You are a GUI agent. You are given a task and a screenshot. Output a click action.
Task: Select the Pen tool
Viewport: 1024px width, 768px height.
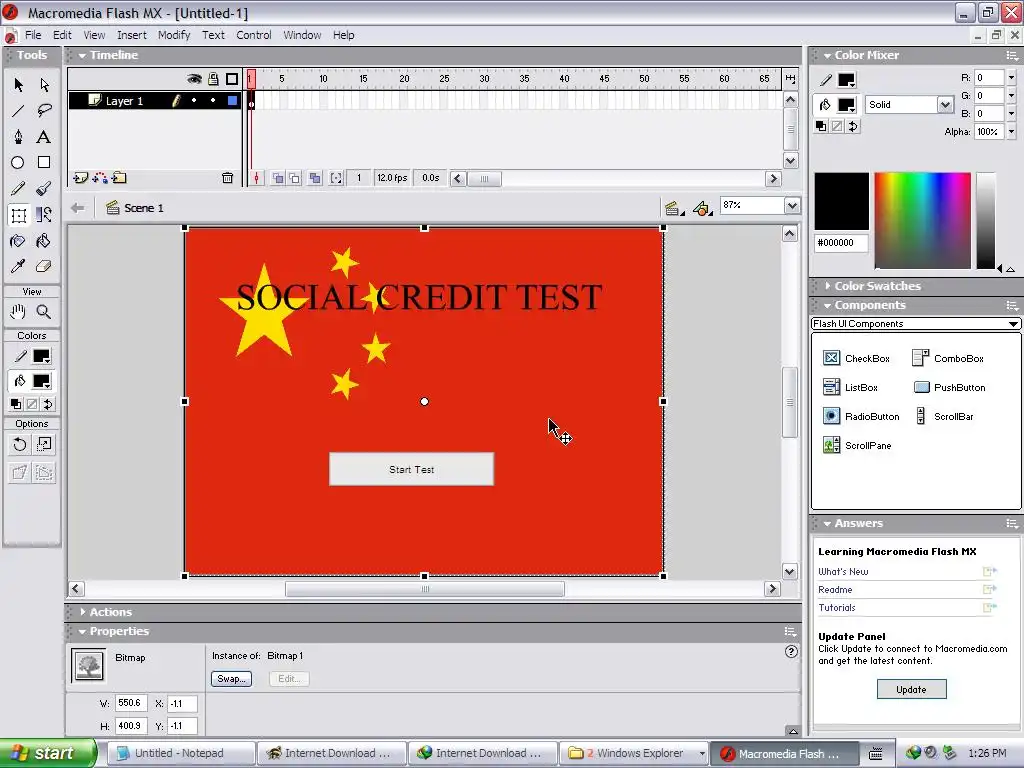point(18,136)
